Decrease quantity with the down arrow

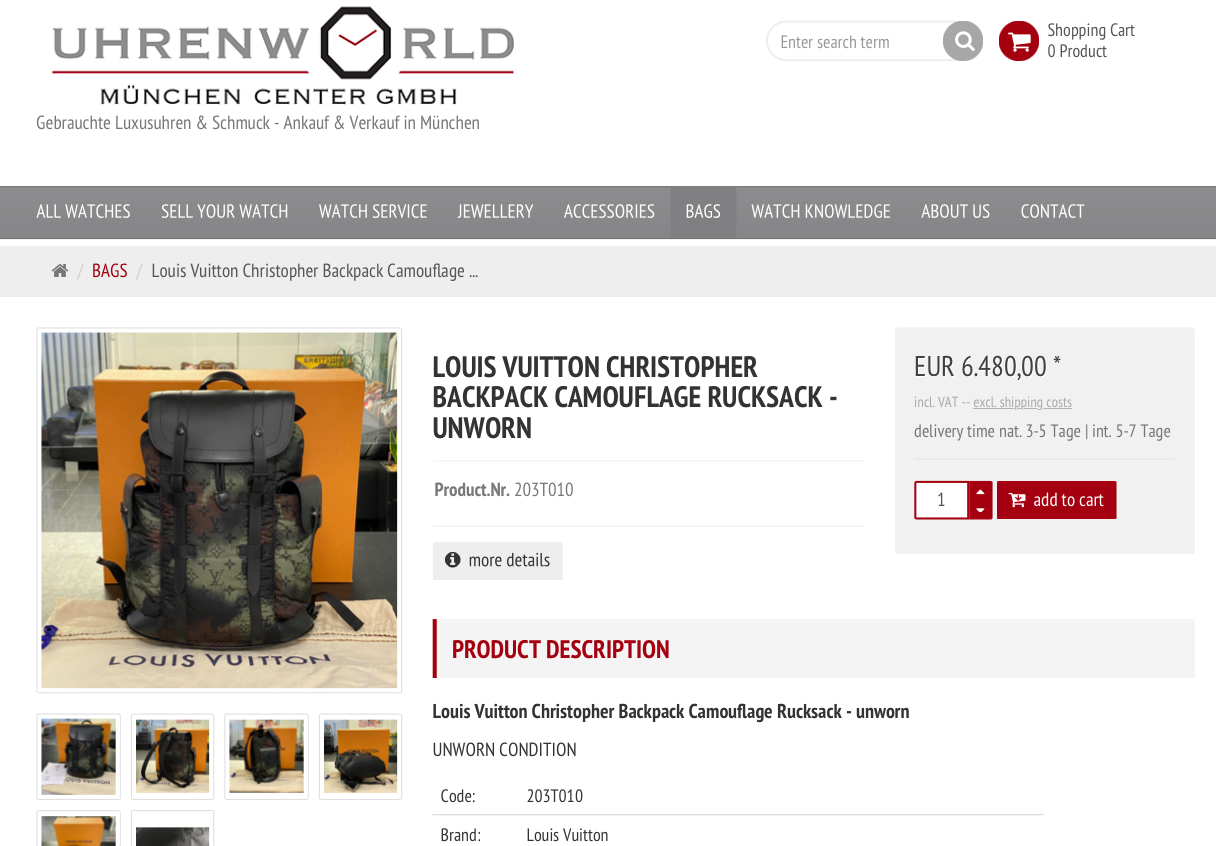(980, 510)
